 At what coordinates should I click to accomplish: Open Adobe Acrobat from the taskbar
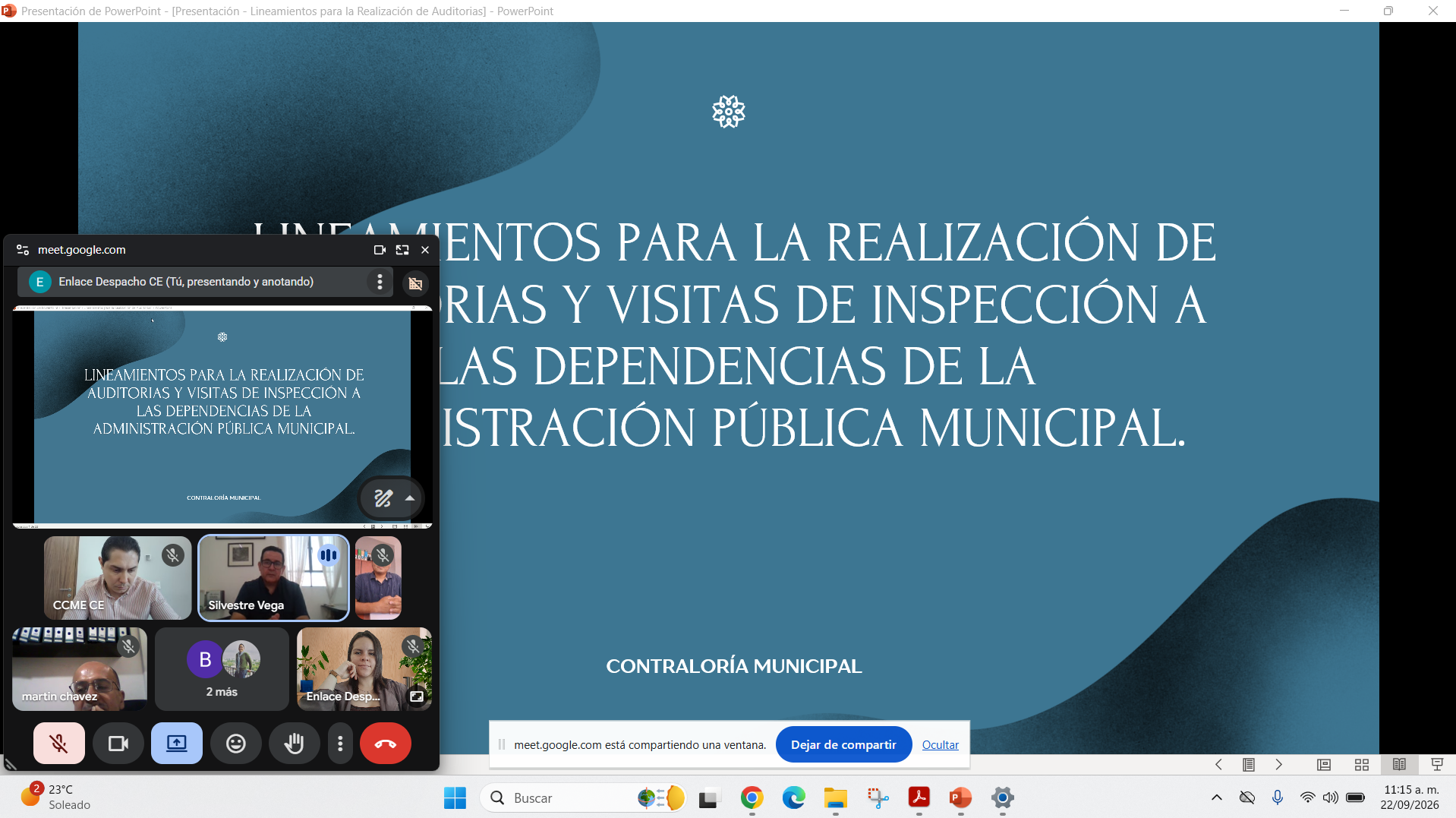tap(919, 798)
